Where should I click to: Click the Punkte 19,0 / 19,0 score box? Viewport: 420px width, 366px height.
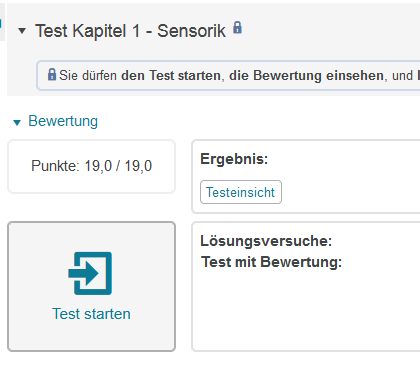pos(92,166)
